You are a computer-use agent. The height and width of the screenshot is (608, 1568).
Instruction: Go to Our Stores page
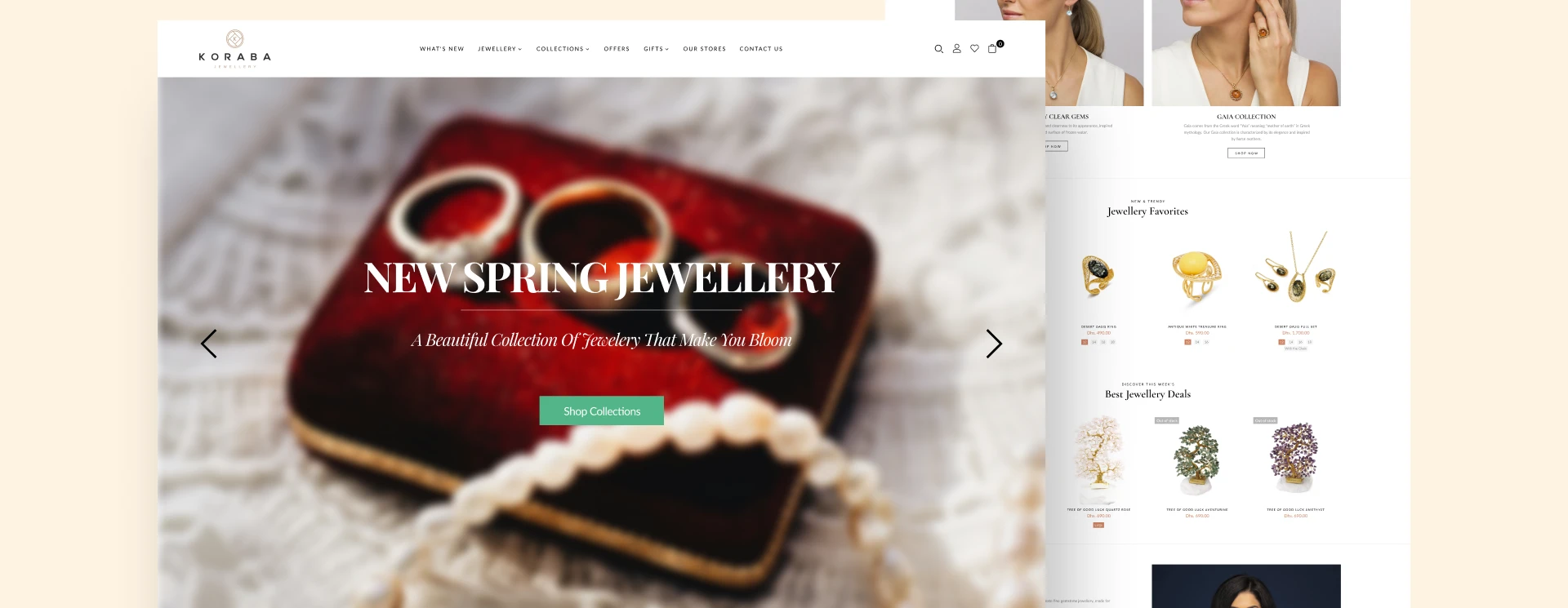point(705,49)
